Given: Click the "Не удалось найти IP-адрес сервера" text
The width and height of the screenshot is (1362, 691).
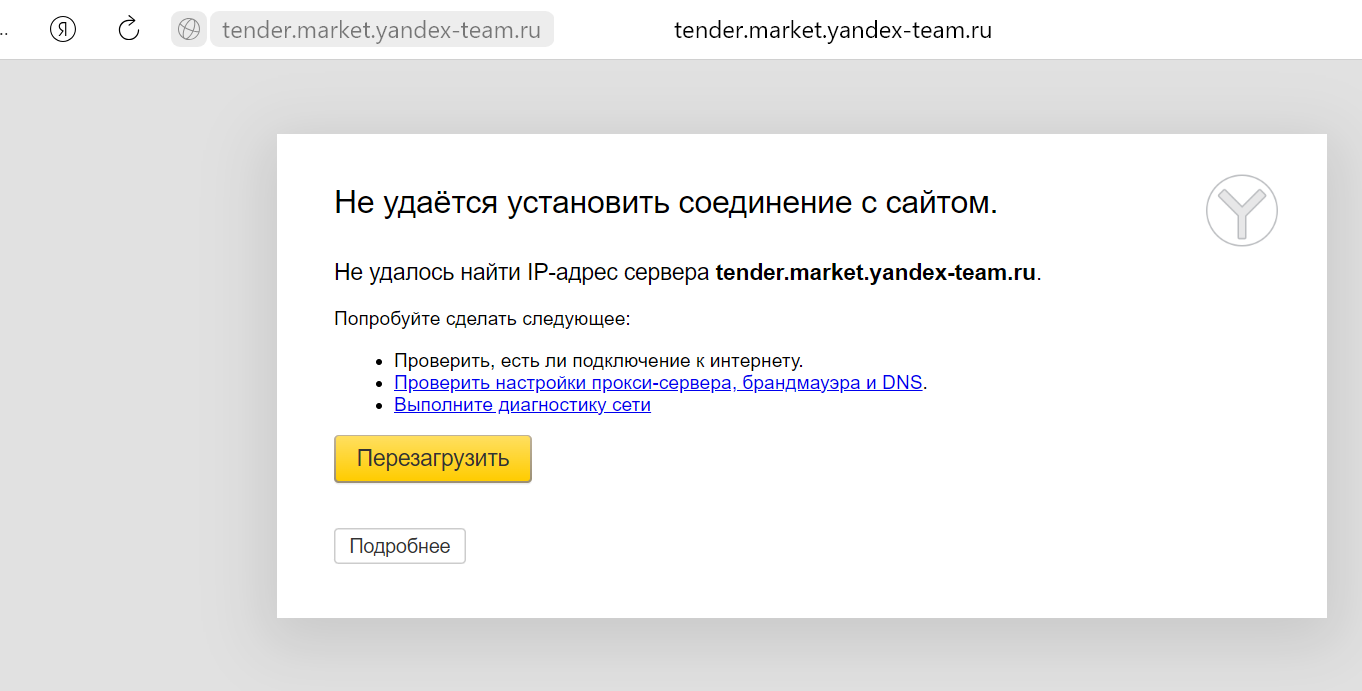Looking at the screenshot, I should 522,273.
